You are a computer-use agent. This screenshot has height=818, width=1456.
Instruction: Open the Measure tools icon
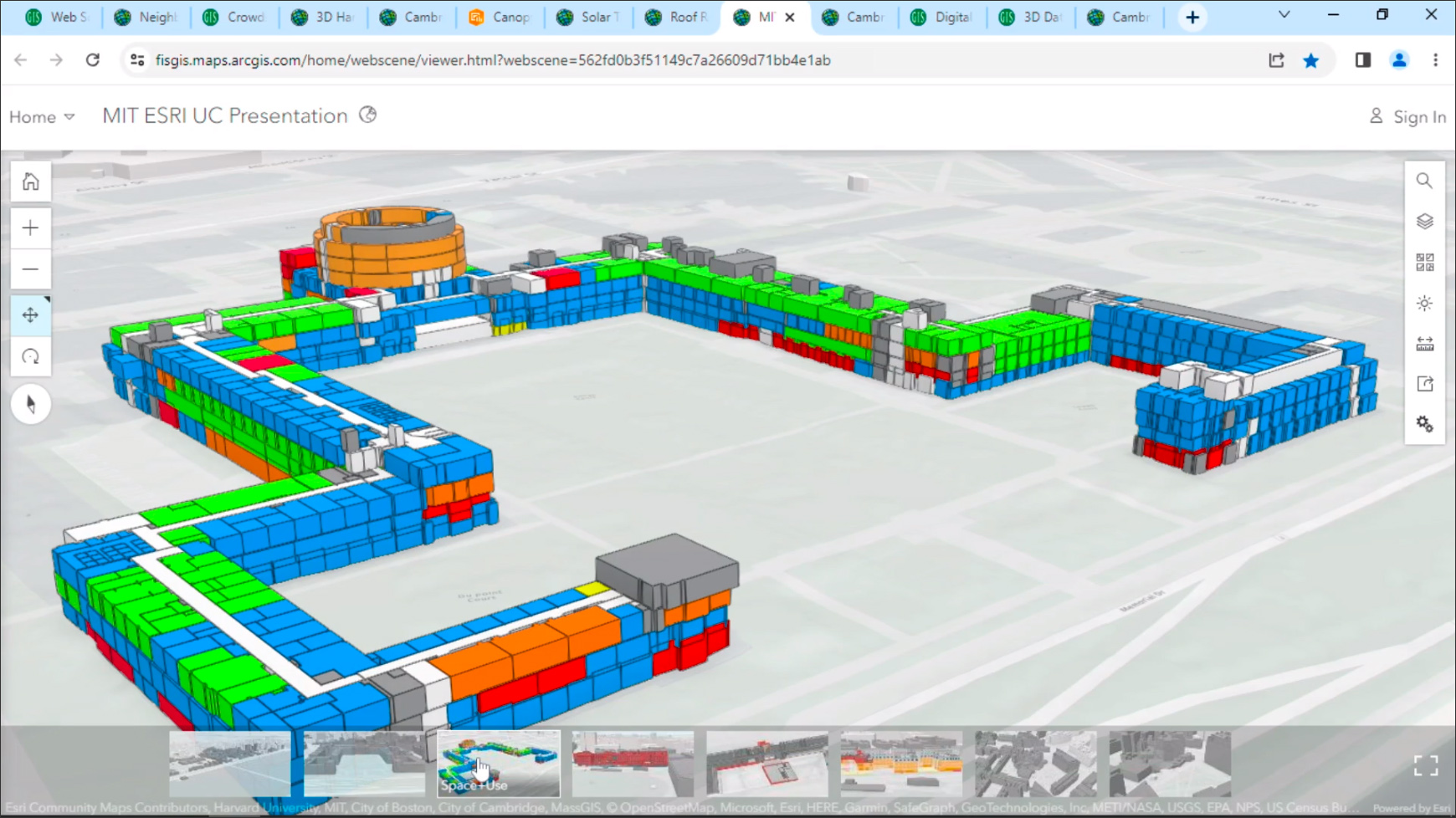coord(1424,344)
